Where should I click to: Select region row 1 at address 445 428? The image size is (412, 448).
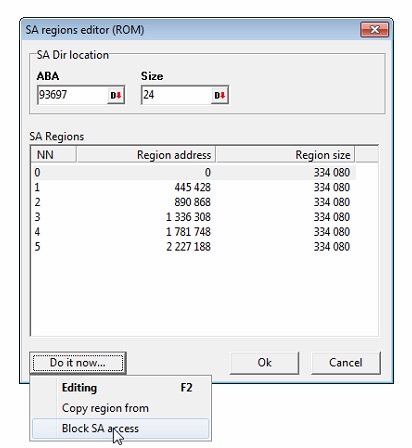pos(194,187)
